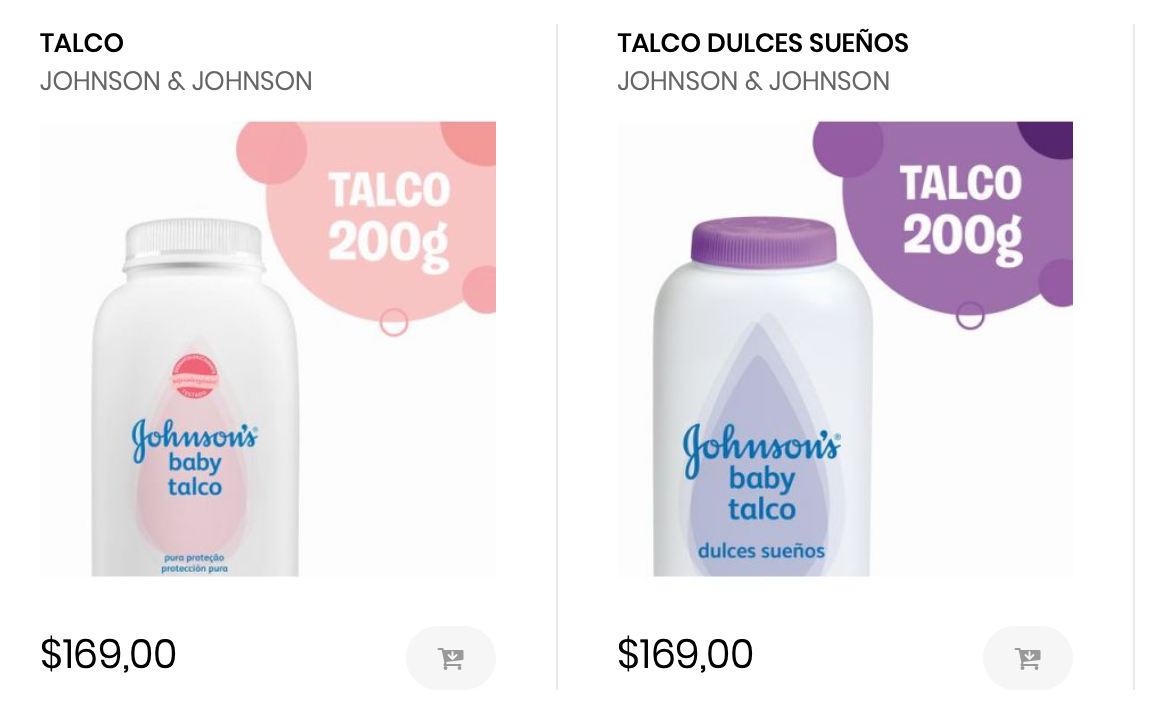
Task: Click the pink TALCO 200g badge
Action: [388, 217]
